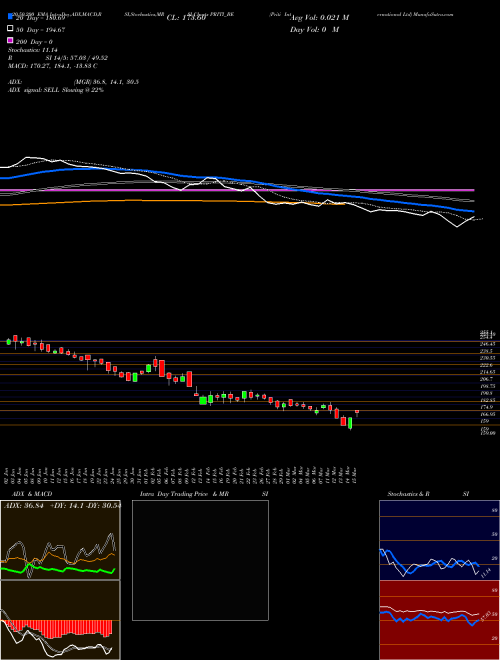Open the blue Stochastics chart panel
Screen dimensions: 500x660
[x=439, y=540]
